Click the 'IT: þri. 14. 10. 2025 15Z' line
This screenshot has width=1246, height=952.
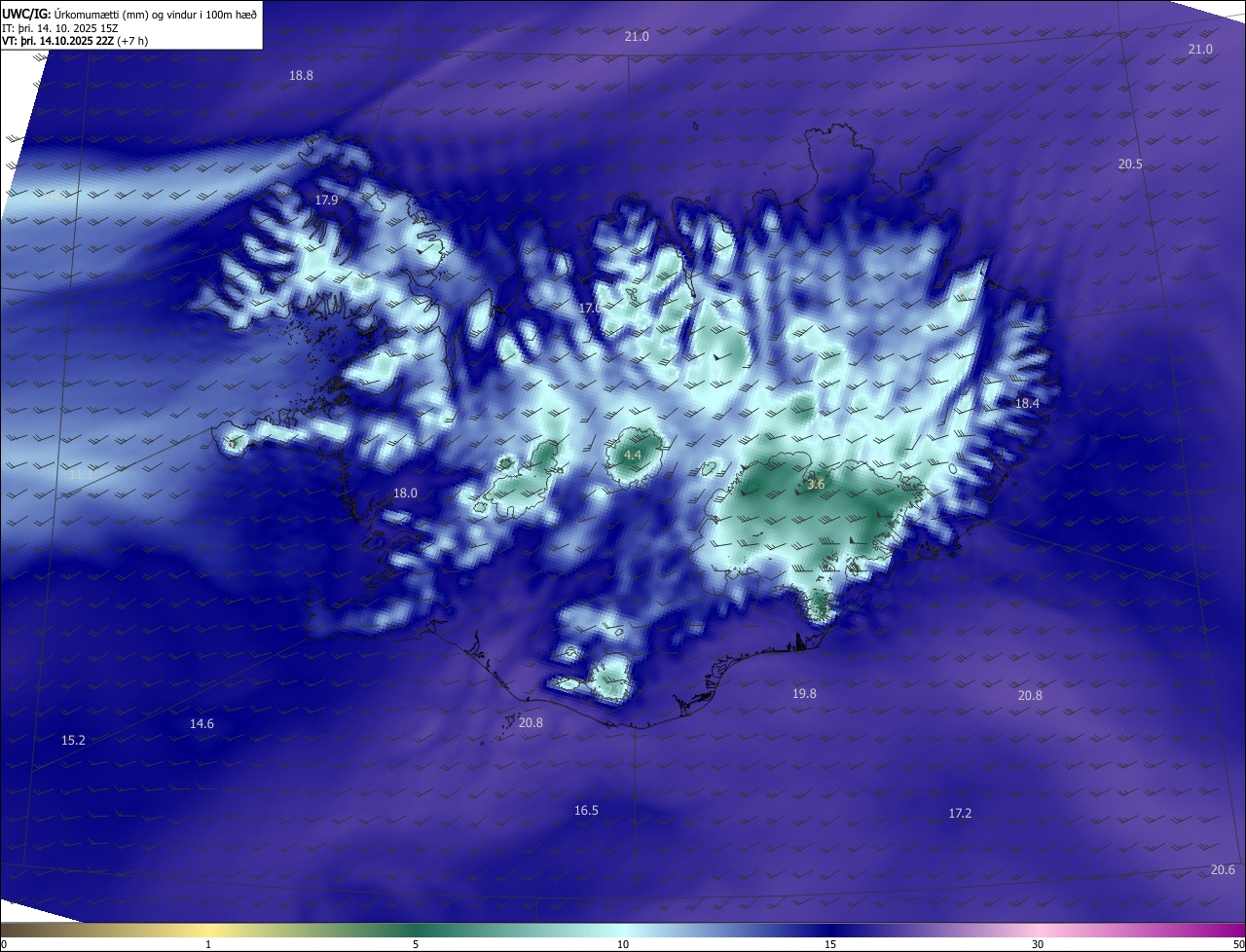[x=60, y=29]
